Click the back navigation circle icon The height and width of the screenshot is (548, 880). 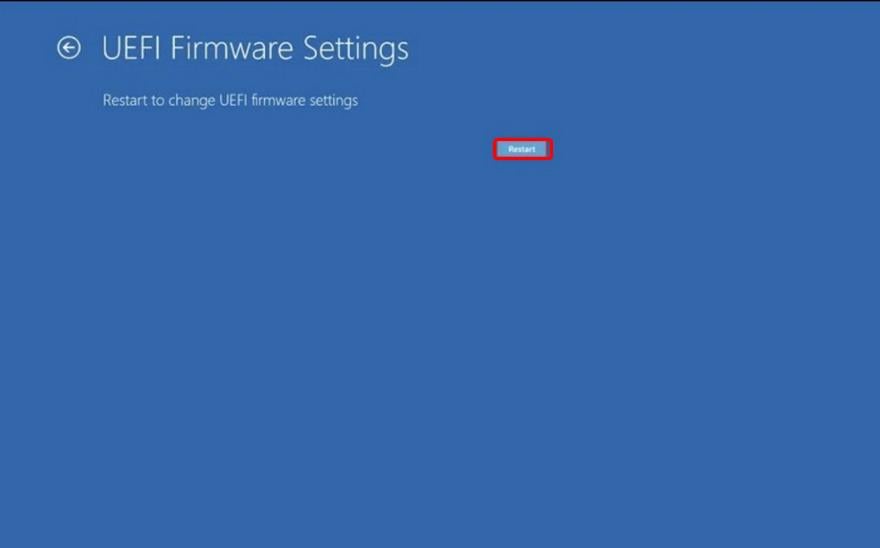(x=69, y=48)
